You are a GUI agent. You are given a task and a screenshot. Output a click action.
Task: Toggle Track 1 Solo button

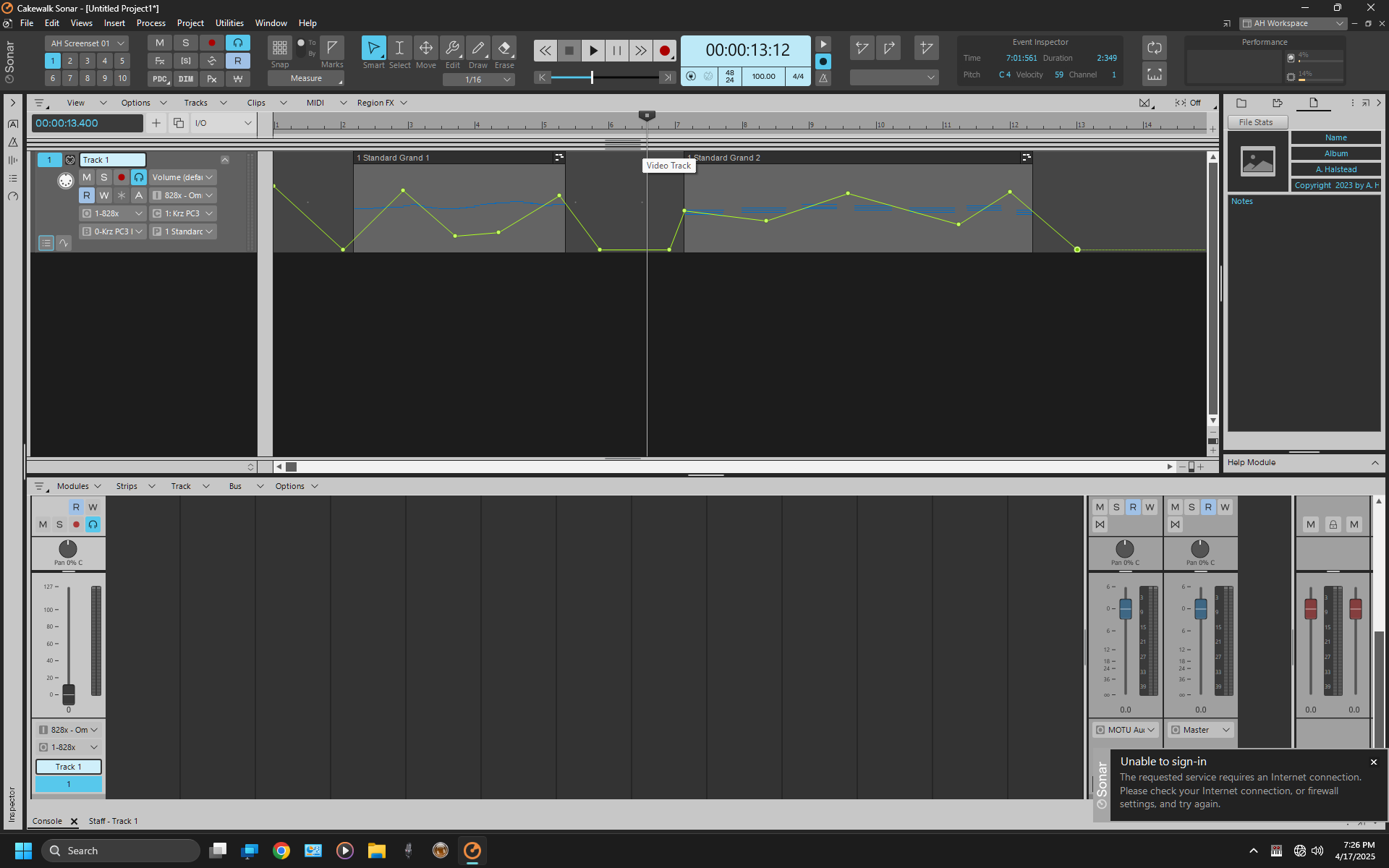(104, 177)
